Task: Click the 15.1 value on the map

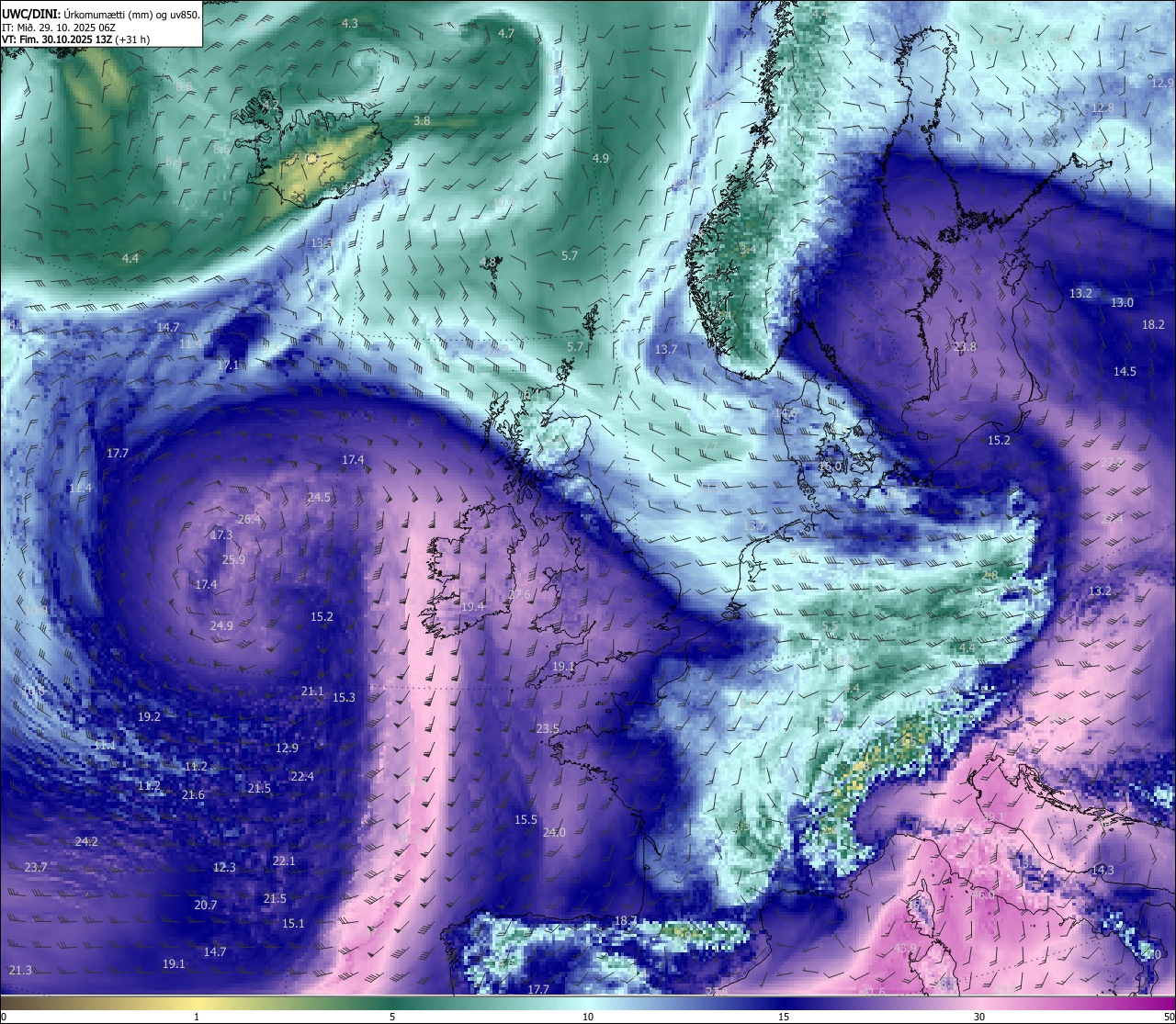Action: click(293, 923)
